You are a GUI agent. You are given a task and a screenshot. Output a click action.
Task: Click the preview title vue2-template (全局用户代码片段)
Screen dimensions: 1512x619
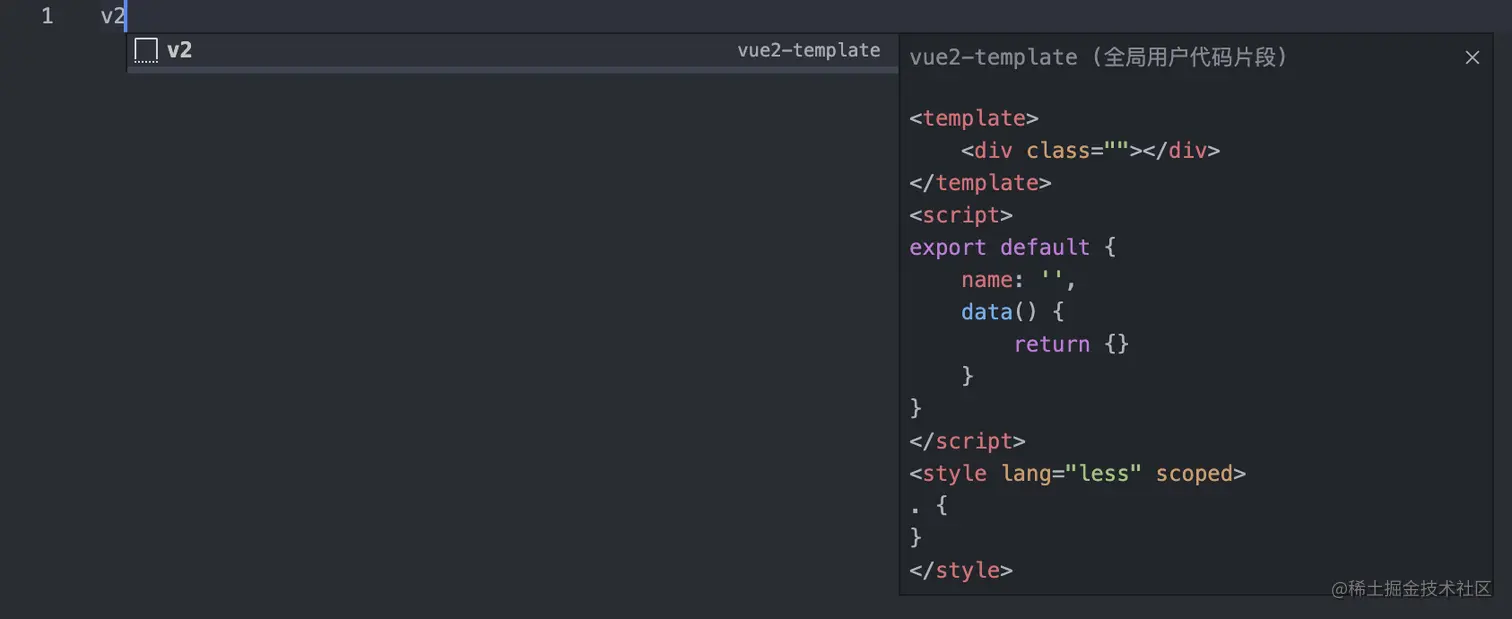pos(1098,57)
